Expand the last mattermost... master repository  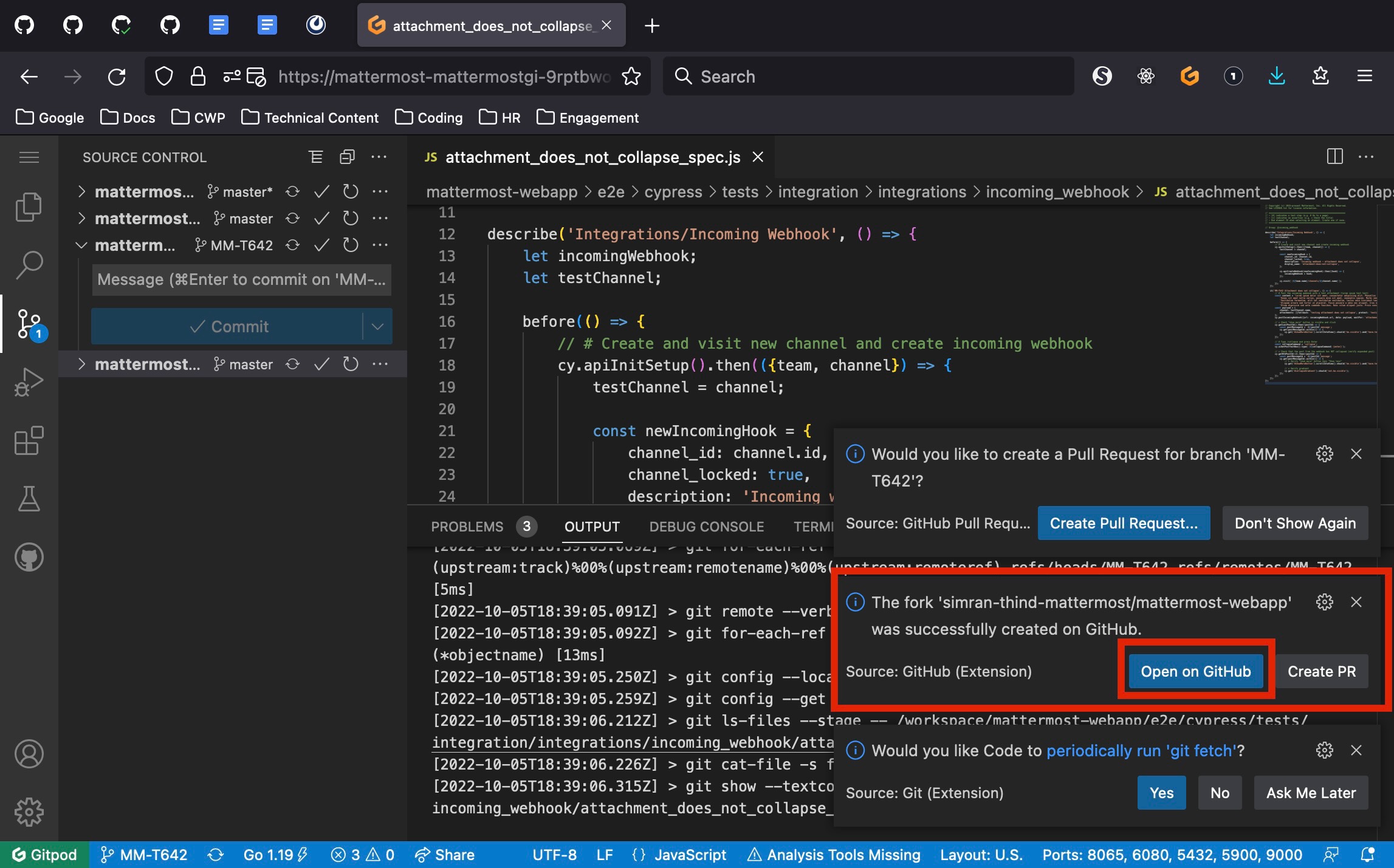click(81, 364)
